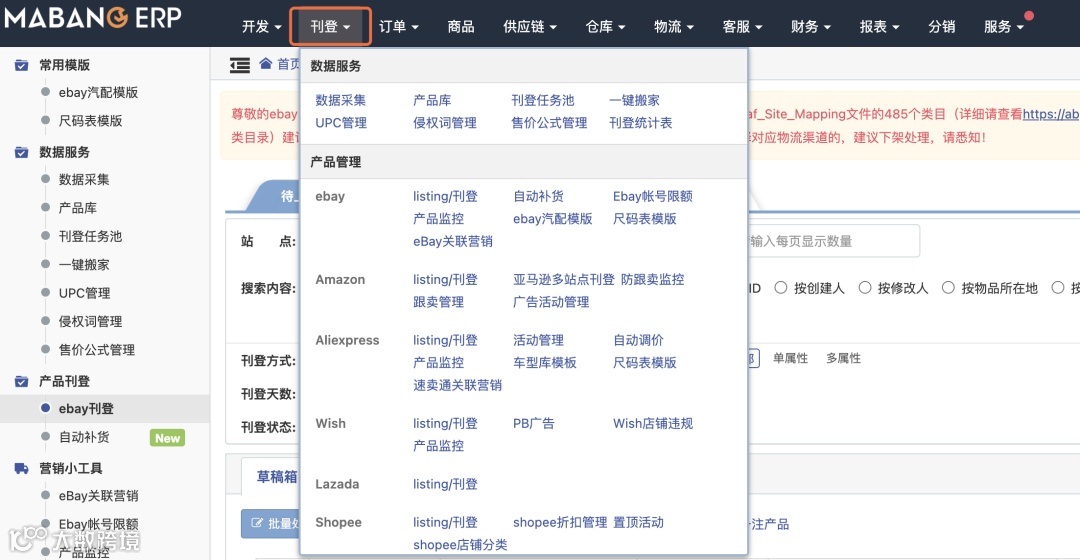Open Ebay帐号限额 in the dropdown panel
Screen dimensions: 1080x560
coord(653,196)
